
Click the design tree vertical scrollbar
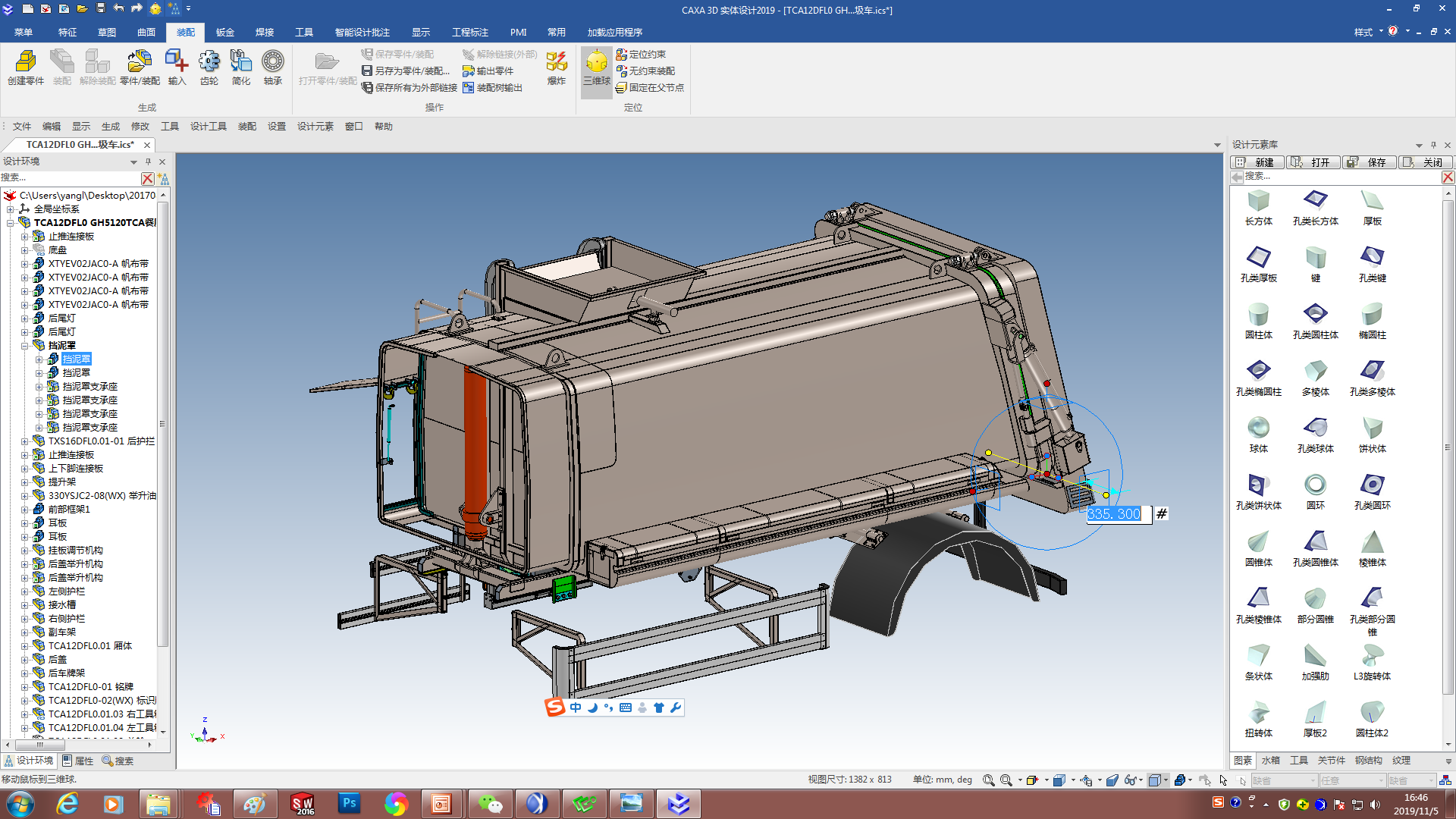tap(162, 425)
